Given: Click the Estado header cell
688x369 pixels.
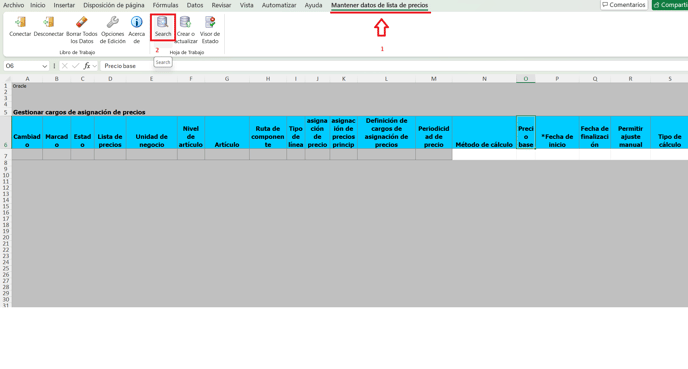Looking at the screenshot, I should tap(82, 133).
